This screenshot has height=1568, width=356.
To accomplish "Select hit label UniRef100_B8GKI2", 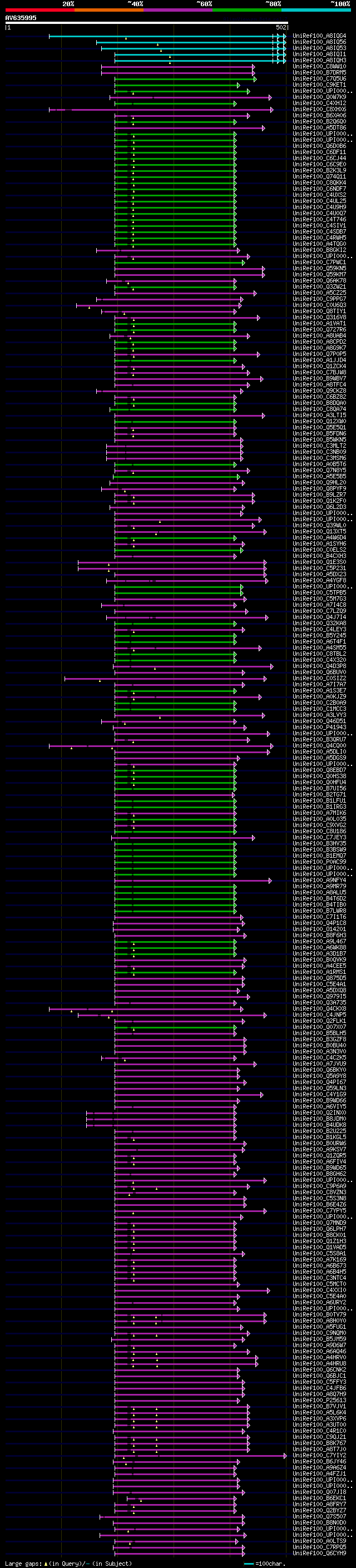I will (319, 250).
